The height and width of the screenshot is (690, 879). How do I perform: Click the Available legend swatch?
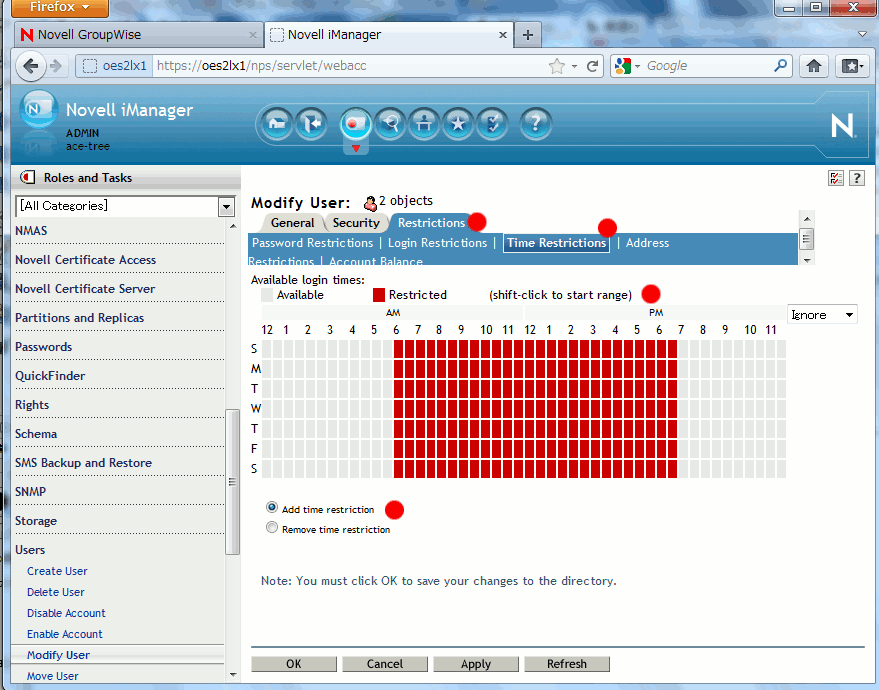click(x=267, y=295)
